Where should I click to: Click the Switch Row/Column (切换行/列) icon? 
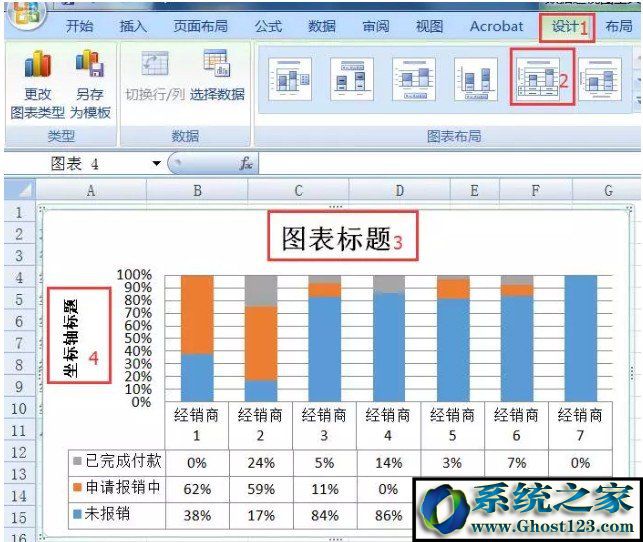(x=155, y=76)
